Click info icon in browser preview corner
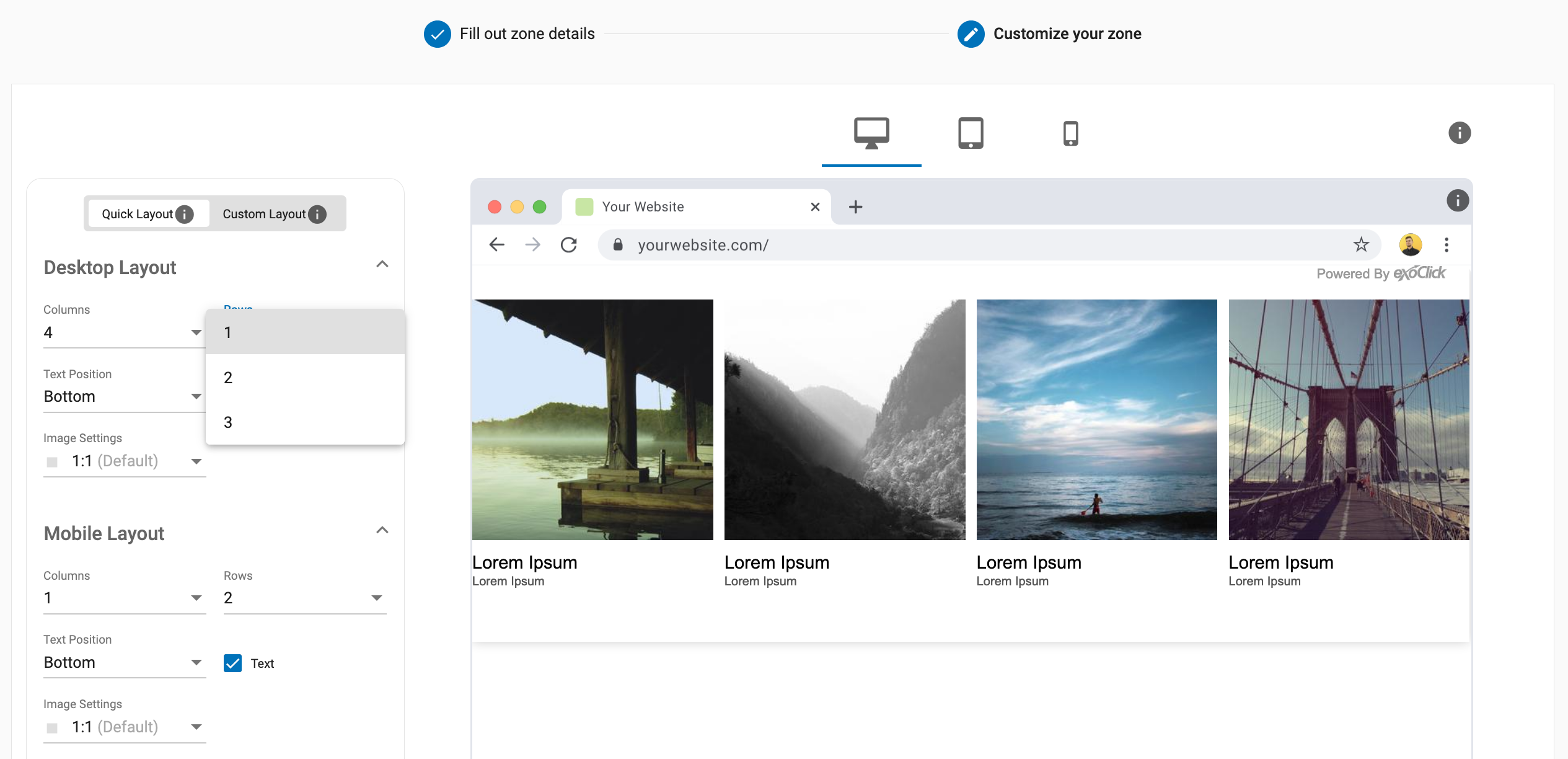The height and width of the screenshot is (759, 1568). click(1457, 200)
